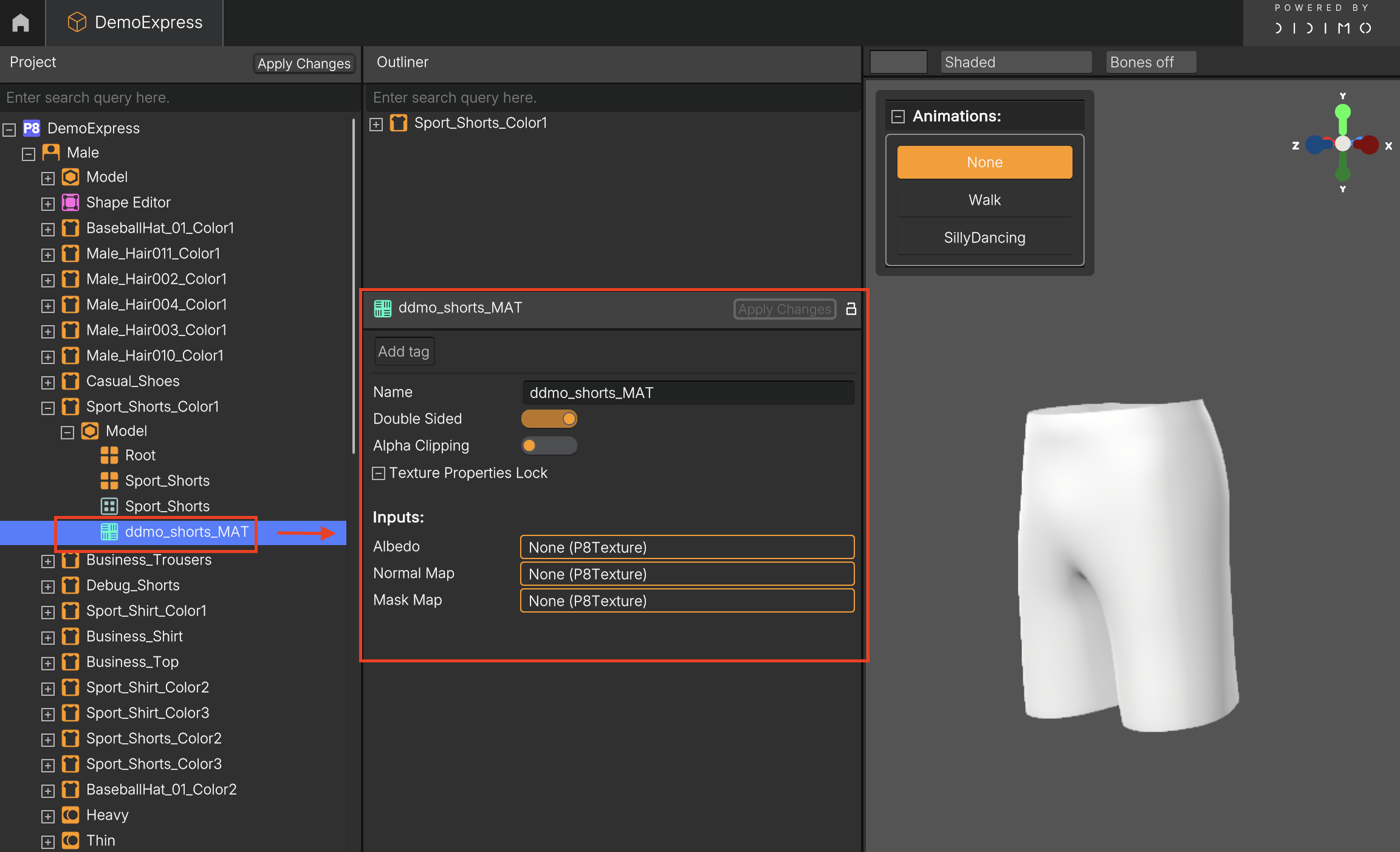Select the Business_Top tree item
1400x852 pixels.
(132, 662)
